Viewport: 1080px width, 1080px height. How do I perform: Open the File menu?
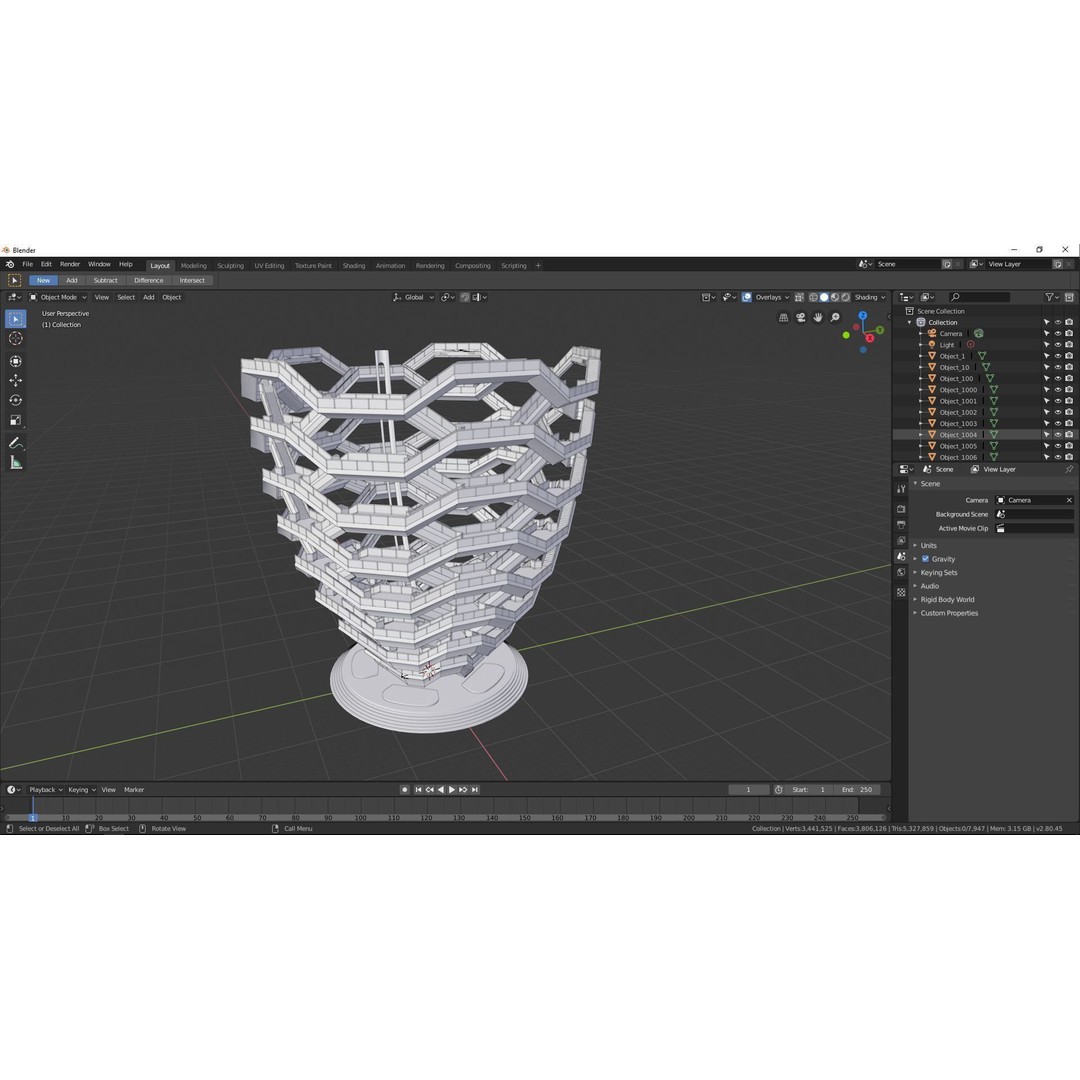[28, 264]
